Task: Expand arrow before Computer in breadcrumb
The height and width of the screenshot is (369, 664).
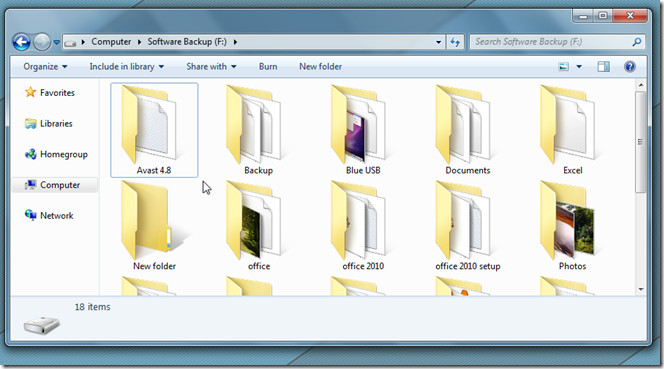Action: (83, 42)
